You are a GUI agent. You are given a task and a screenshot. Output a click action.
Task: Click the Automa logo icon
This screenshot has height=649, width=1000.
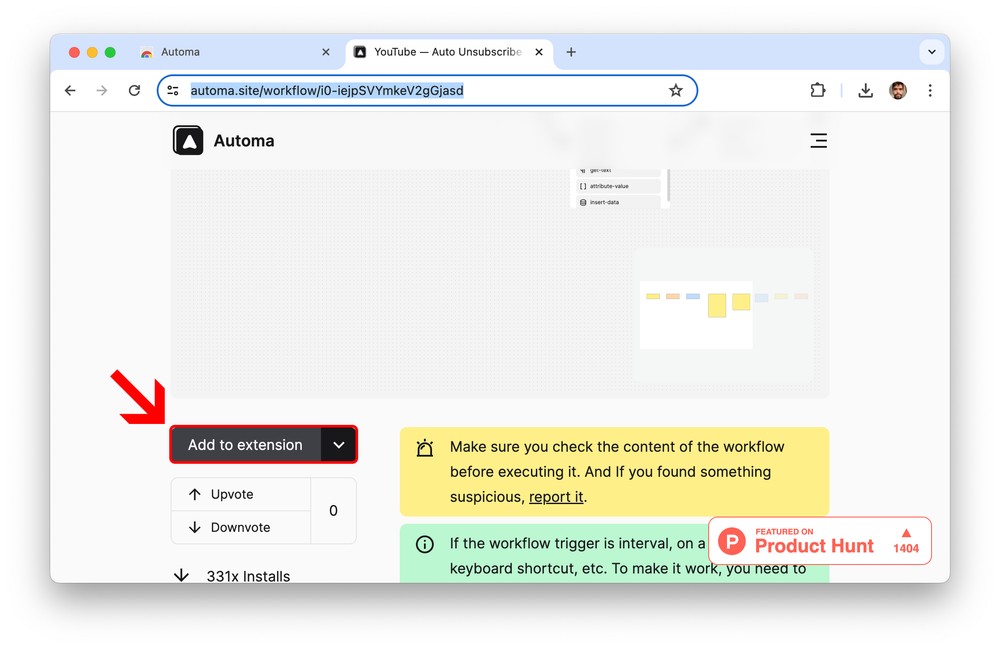[188, 141]
